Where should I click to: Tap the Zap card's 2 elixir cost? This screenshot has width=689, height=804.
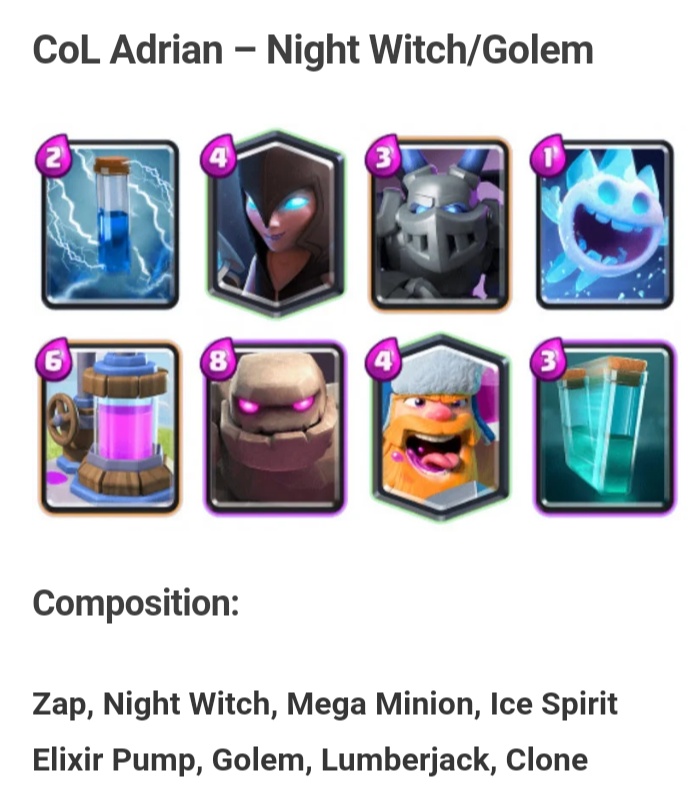coord(53,156)
